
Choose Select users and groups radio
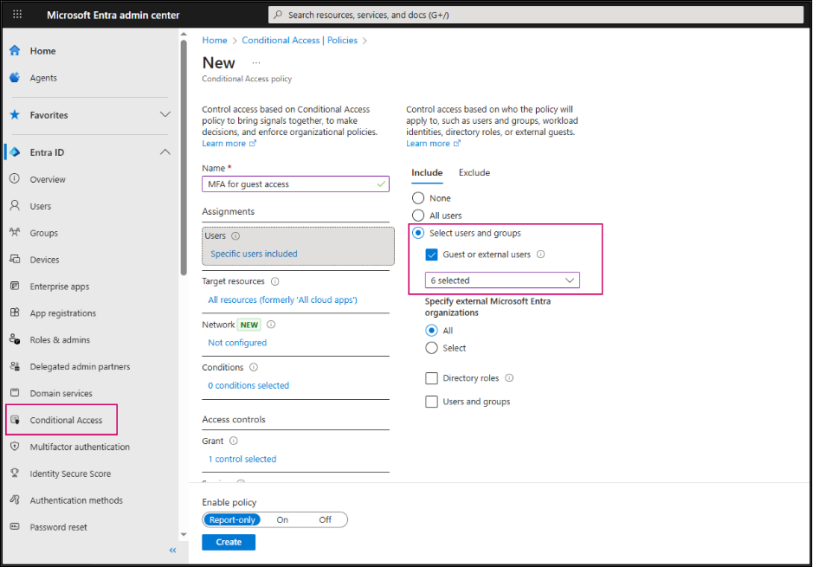pyautogui.click(x=418, y=233)
